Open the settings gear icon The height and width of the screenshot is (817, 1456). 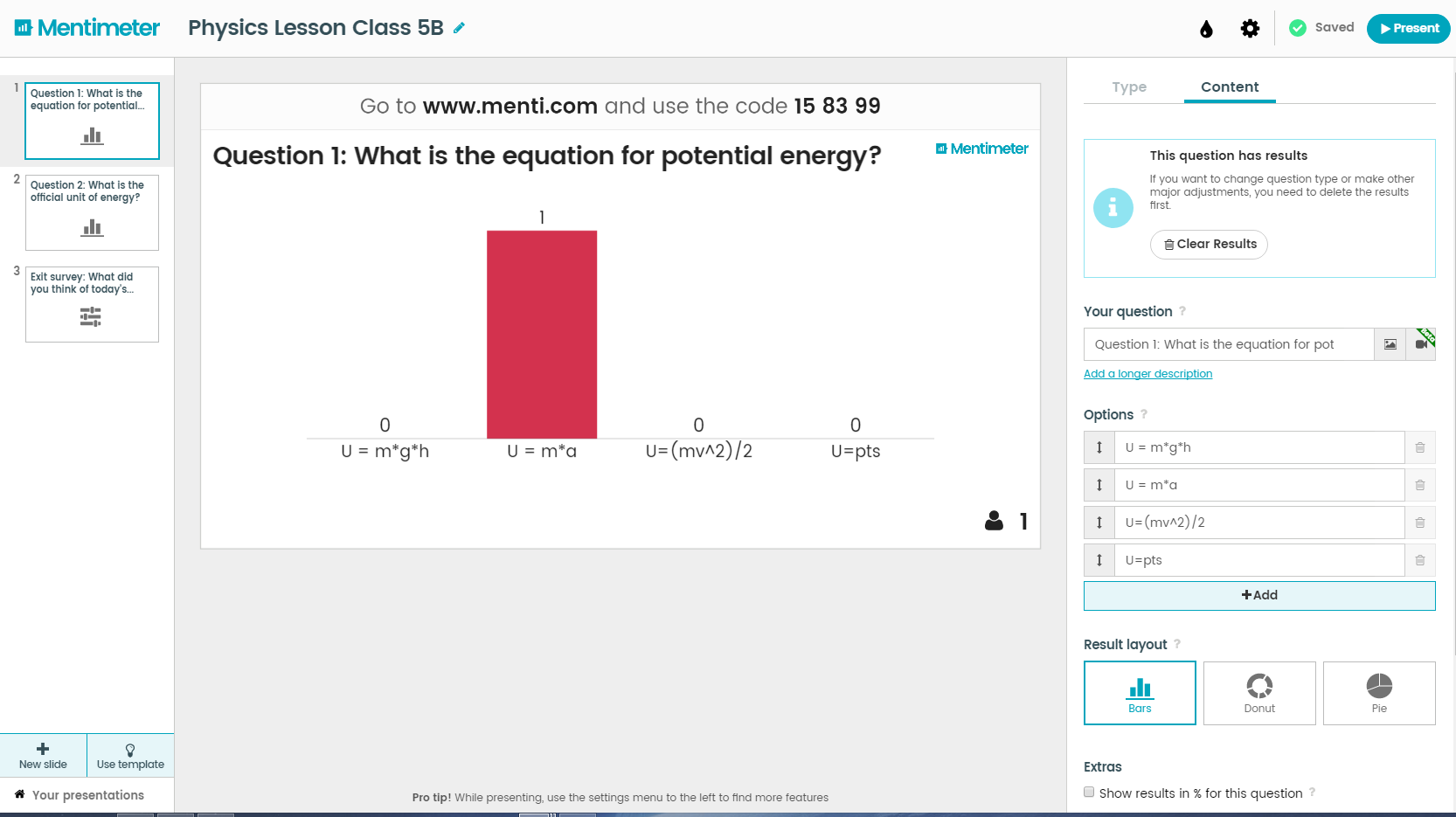(x=1250, y=29)
